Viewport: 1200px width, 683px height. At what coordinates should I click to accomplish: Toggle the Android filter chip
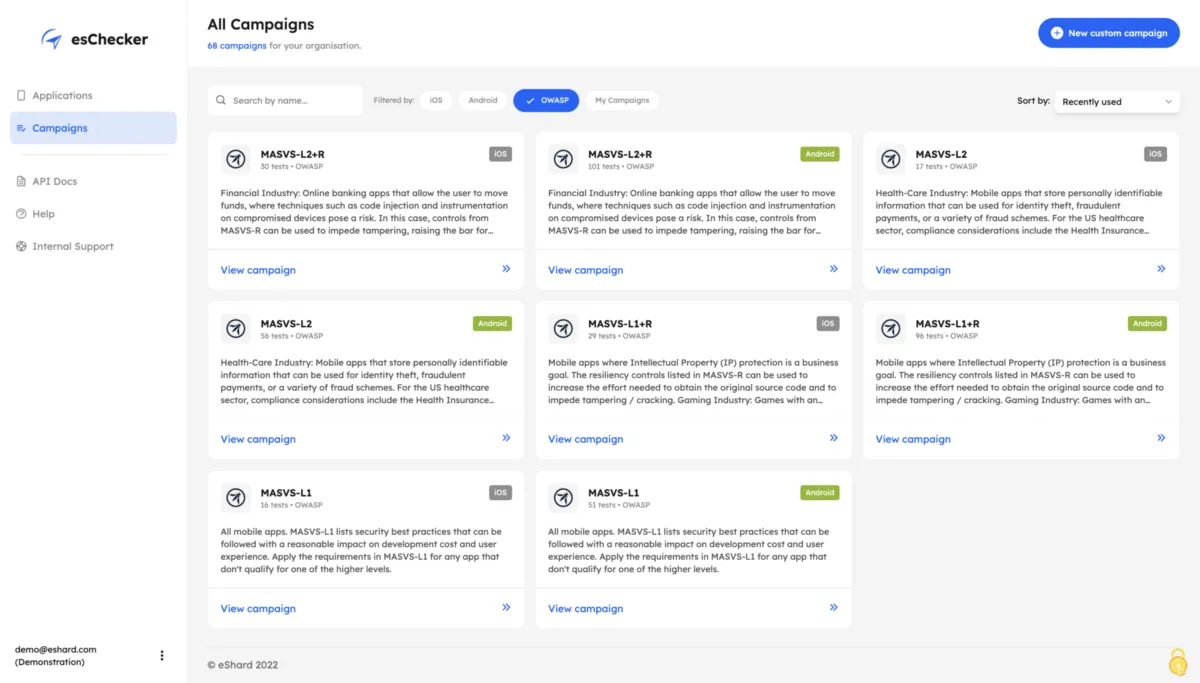[x=483, y=100]
